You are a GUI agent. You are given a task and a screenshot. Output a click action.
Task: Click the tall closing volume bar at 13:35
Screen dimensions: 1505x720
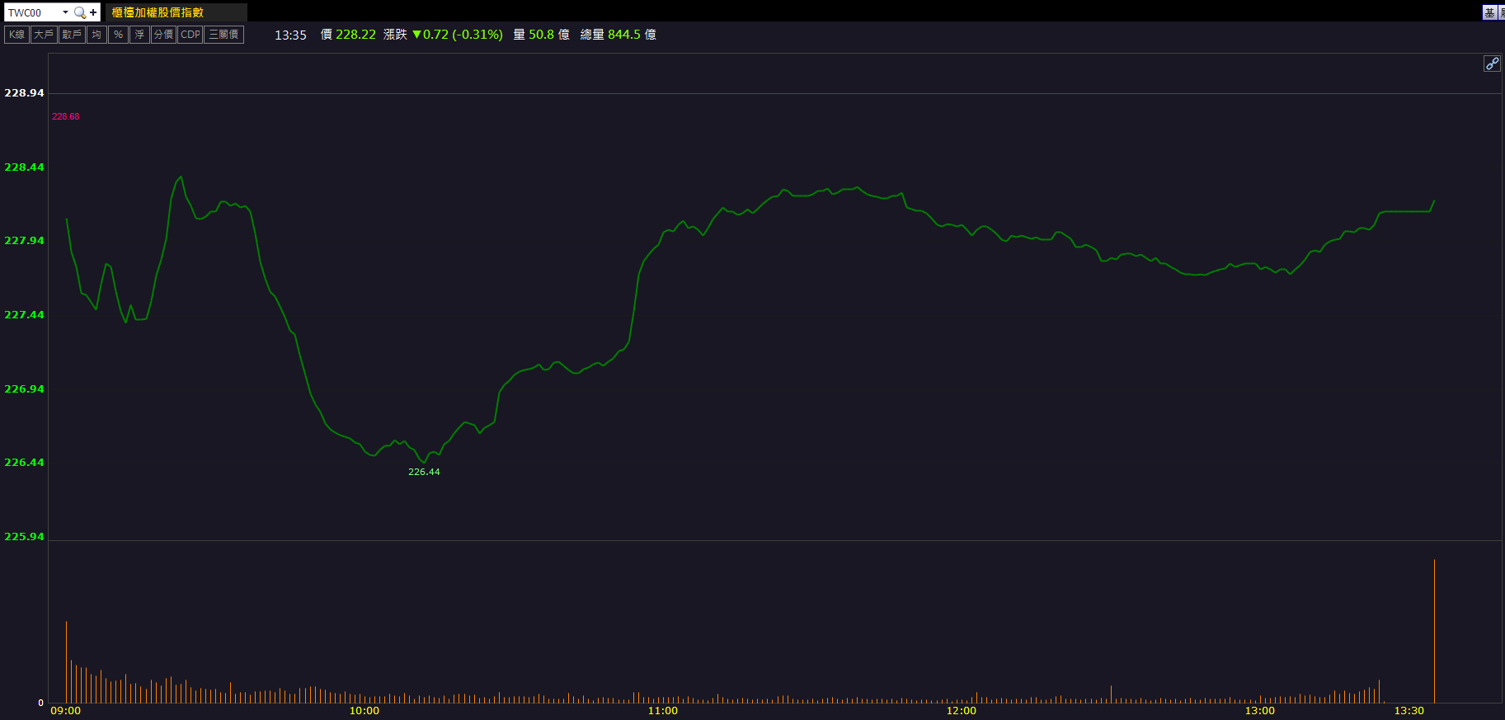1434,631
